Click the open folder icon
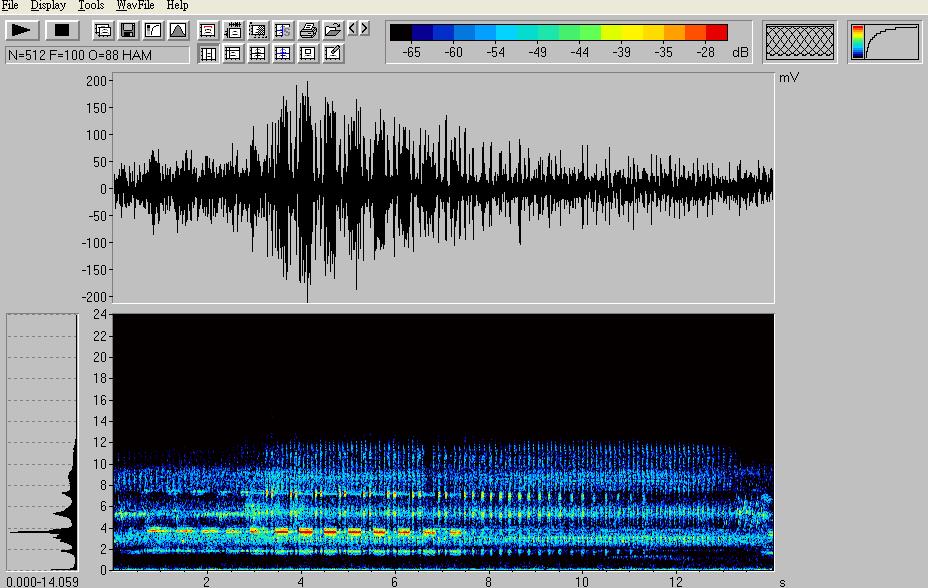Image resolution: width=928 pixels, height=588 pixels. pos(333,30)
